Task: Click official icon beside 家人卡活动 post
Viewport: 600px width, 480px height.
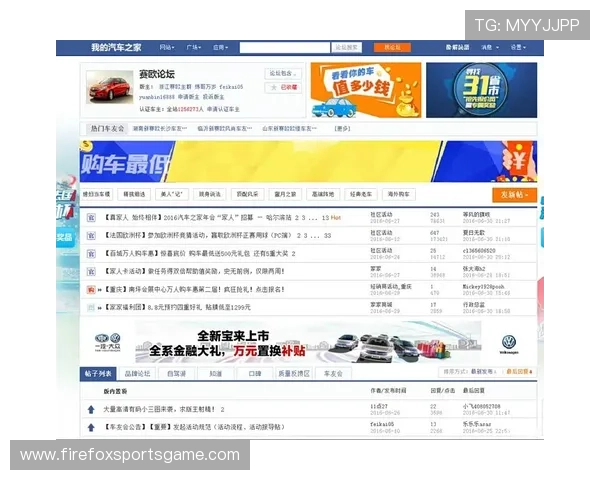Action: pos(91,272)
